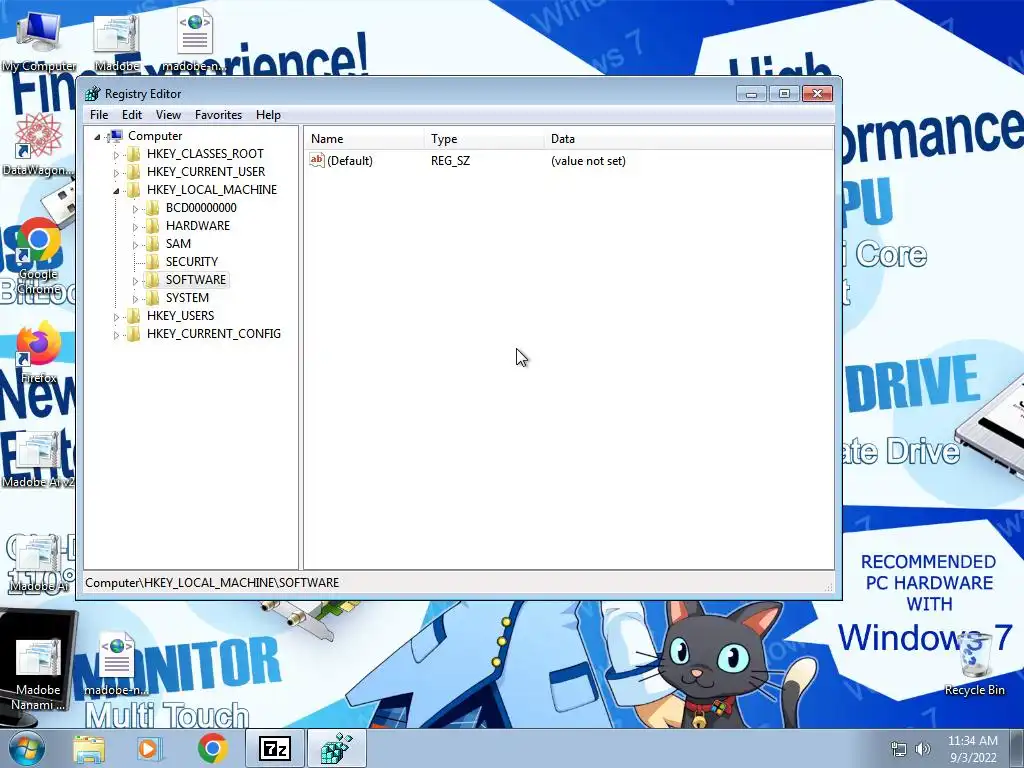This screenshot has width=1024, height=768.
Task: Open the View menu
Action: (x=168, y=115)
